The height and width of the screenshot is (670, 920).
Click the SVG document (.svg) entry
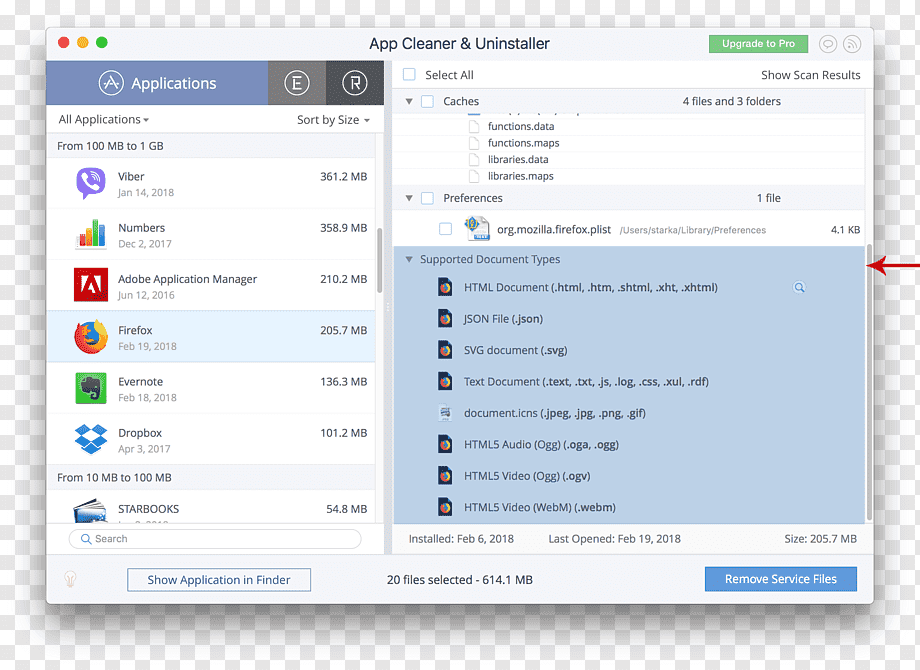click(x=516, y=350)
